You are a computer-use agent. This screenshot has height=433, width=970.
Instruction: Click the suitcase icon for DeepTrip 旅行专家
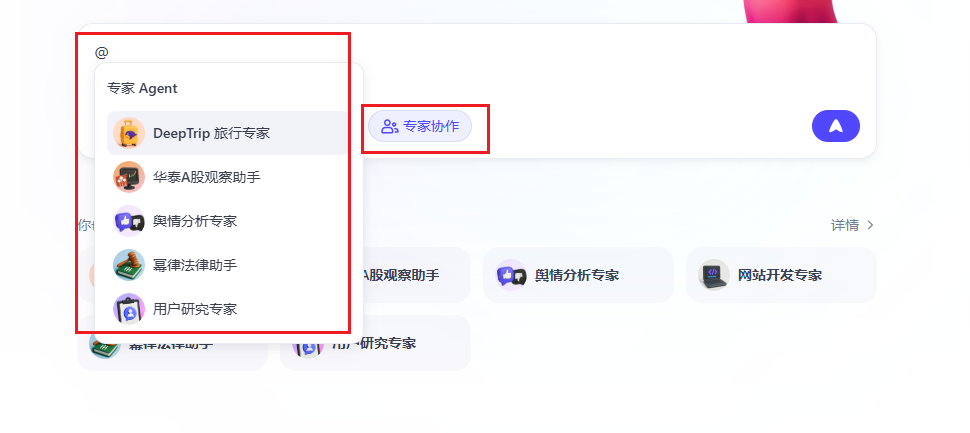click(129, 133)
